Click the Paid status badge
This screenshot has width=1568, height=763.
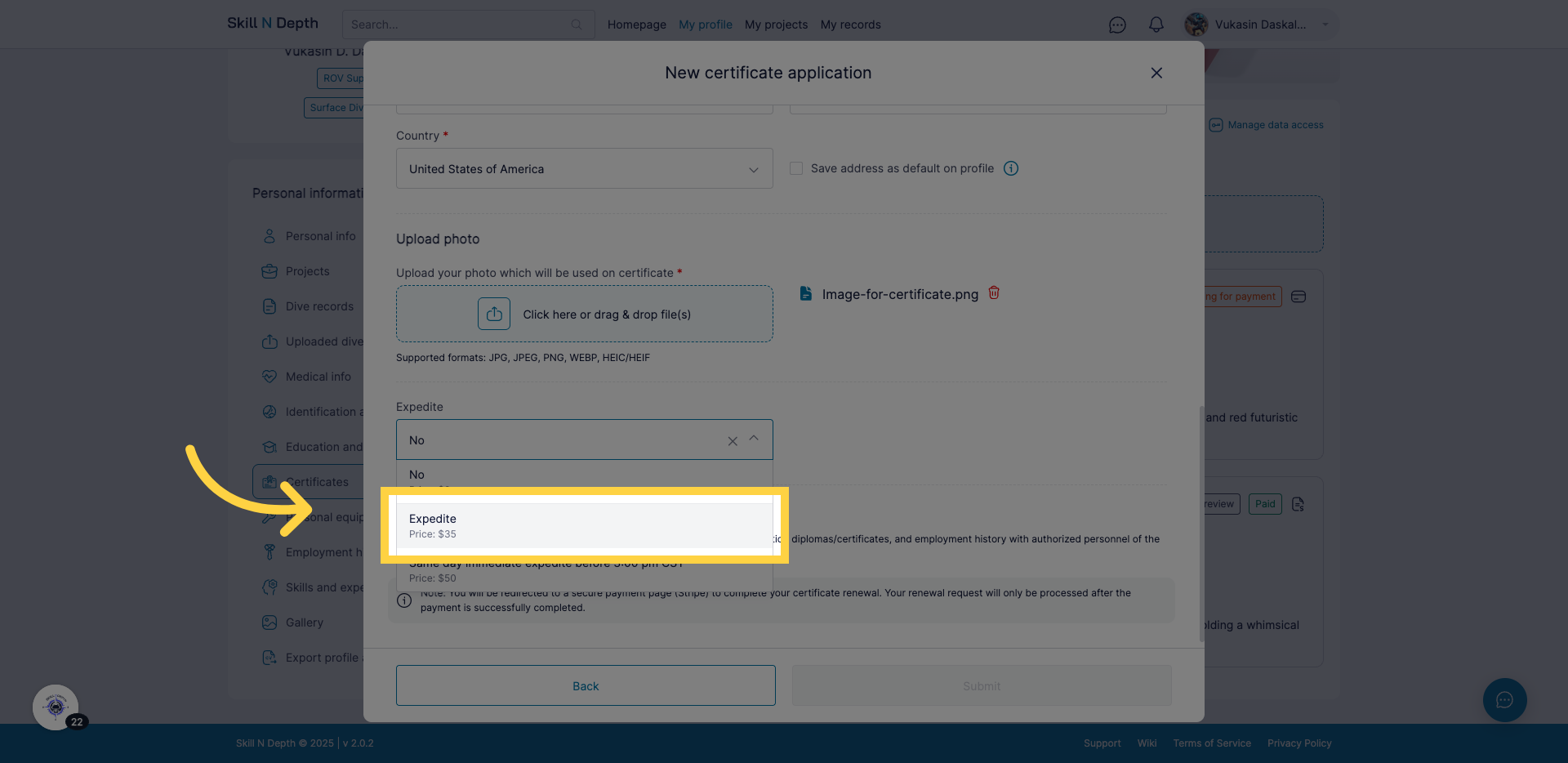pos(1265,504)
